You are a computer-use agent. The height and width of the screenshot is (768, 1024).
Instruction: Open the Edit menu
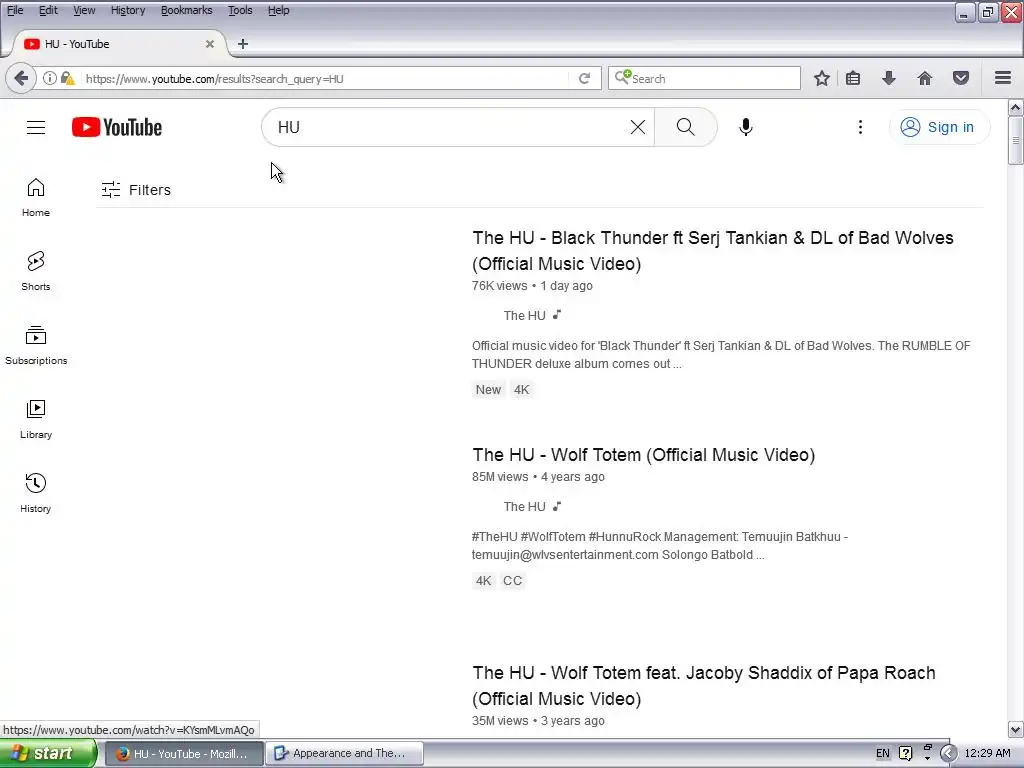(x=48, y=10)
